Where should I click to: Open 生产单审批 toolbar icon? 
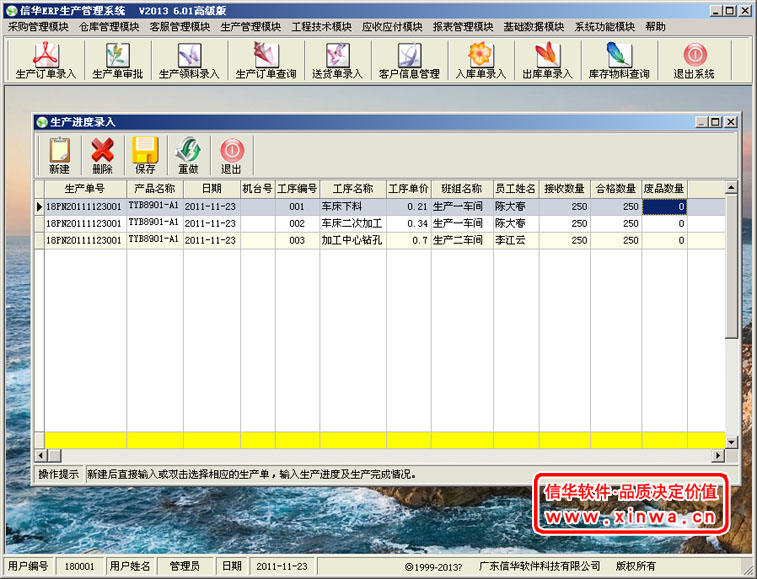pyautogui.click(x=117, y=60)
